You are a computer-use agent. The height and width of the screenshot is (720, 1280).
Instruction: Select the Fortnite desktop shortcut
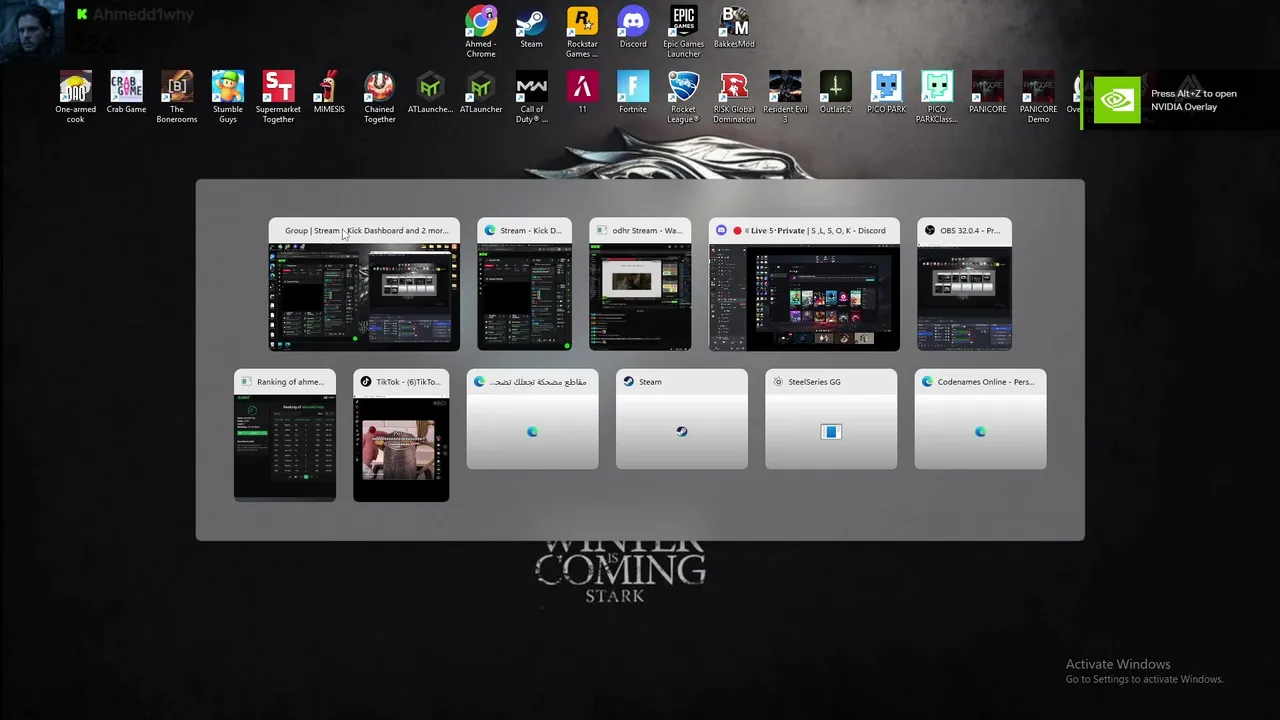(x=633, y=92)
